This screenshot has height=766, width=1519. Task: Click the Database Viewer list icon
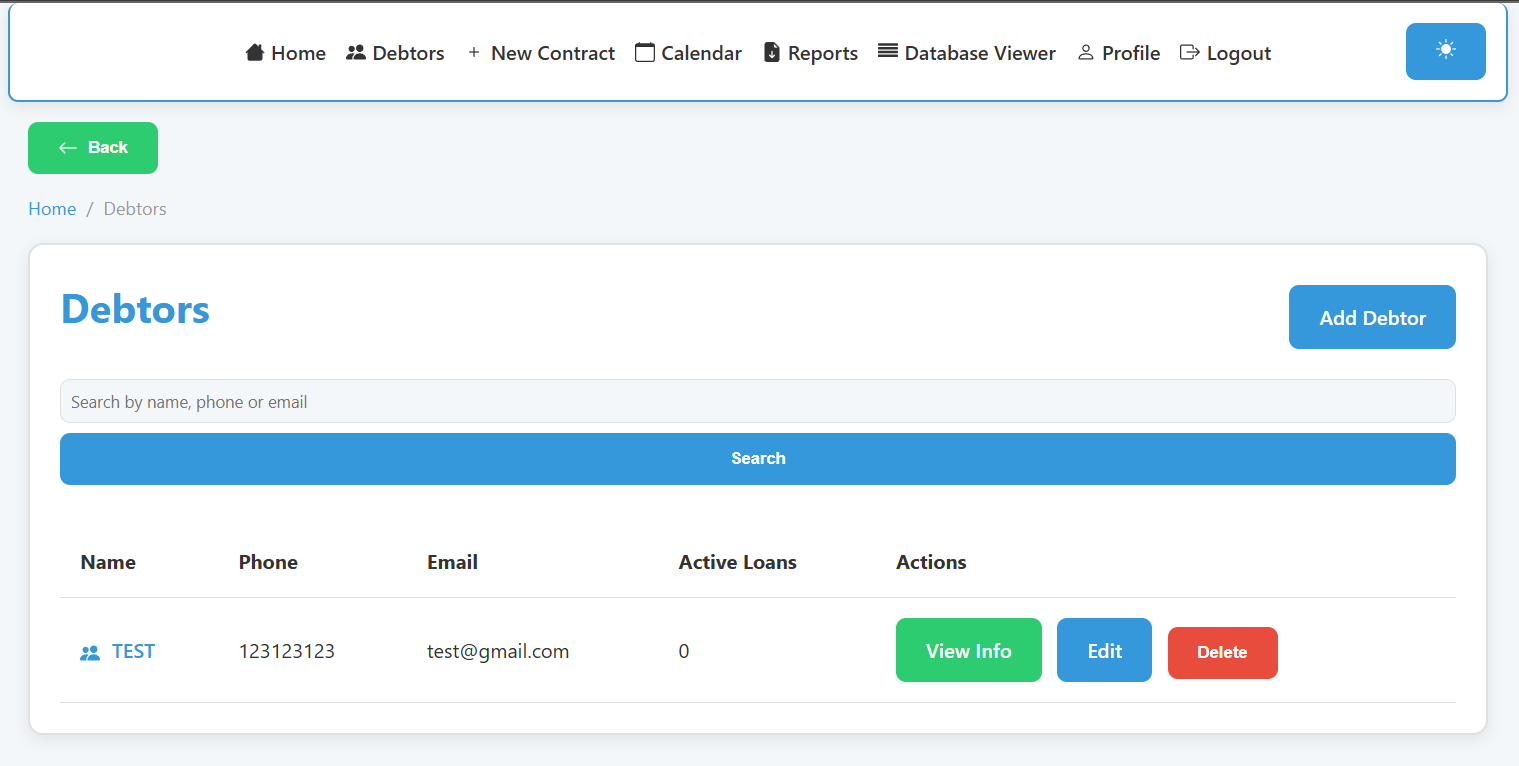point(888,51)
